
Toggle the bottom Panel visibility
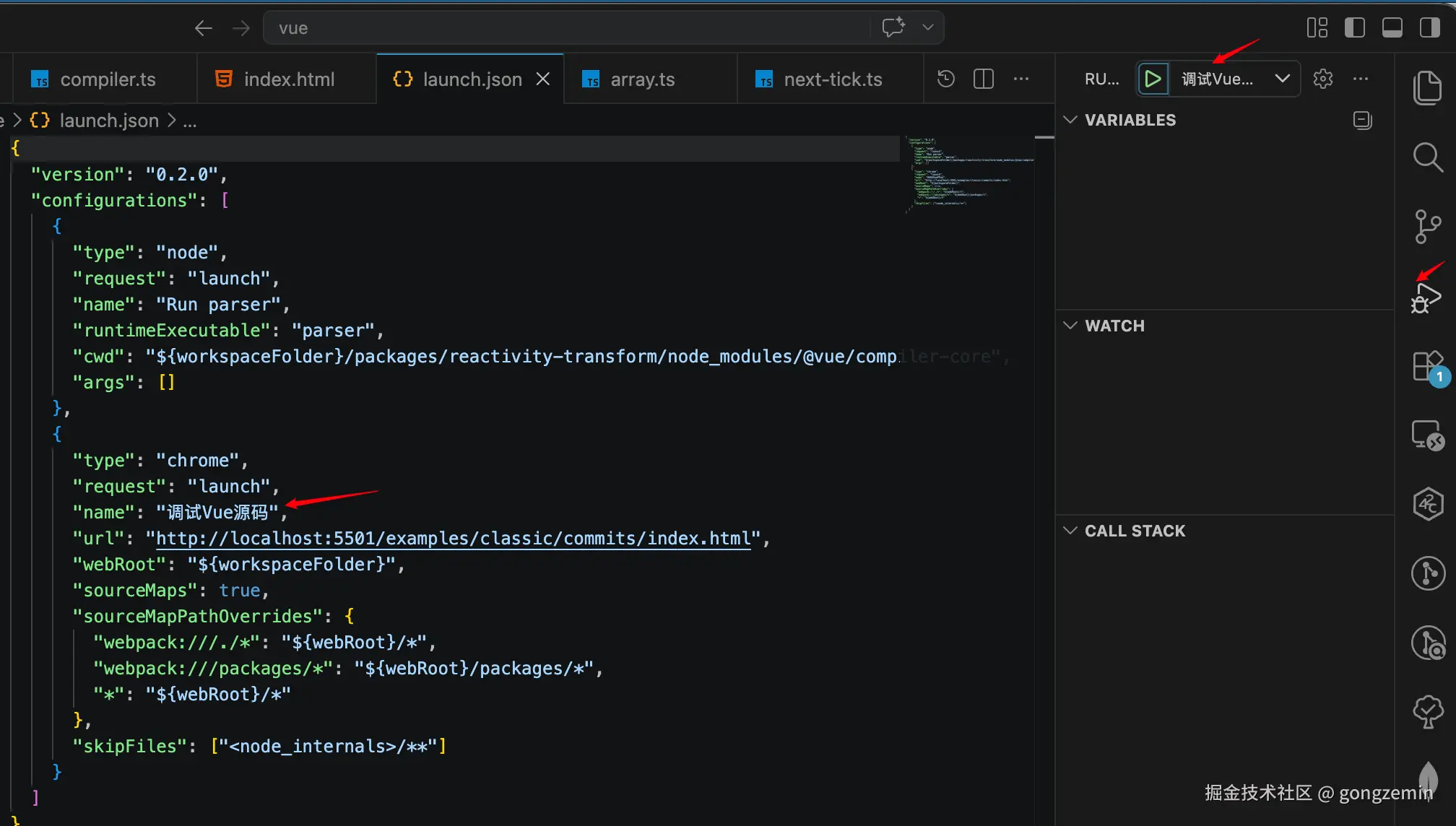[x=1392, y=27]
